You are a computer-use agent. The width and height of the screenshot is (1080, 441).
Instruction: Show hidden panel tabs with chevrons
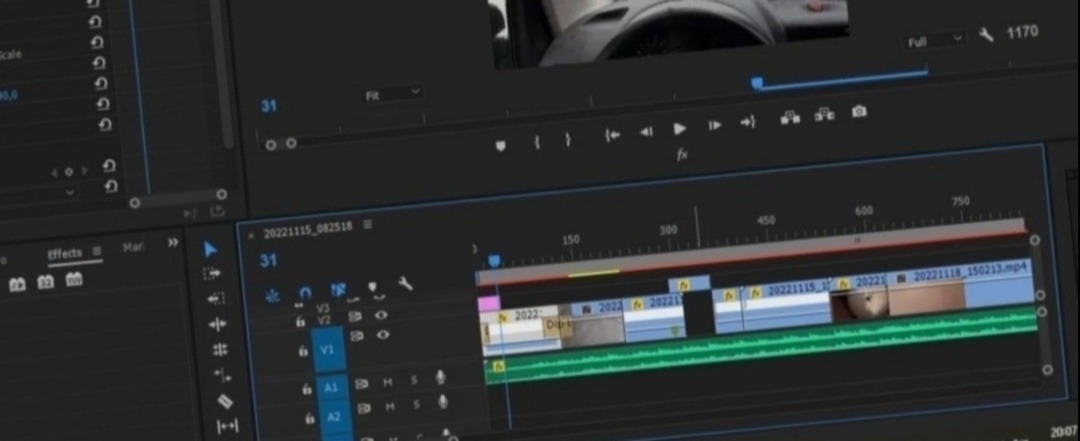[x=173, y=243]
